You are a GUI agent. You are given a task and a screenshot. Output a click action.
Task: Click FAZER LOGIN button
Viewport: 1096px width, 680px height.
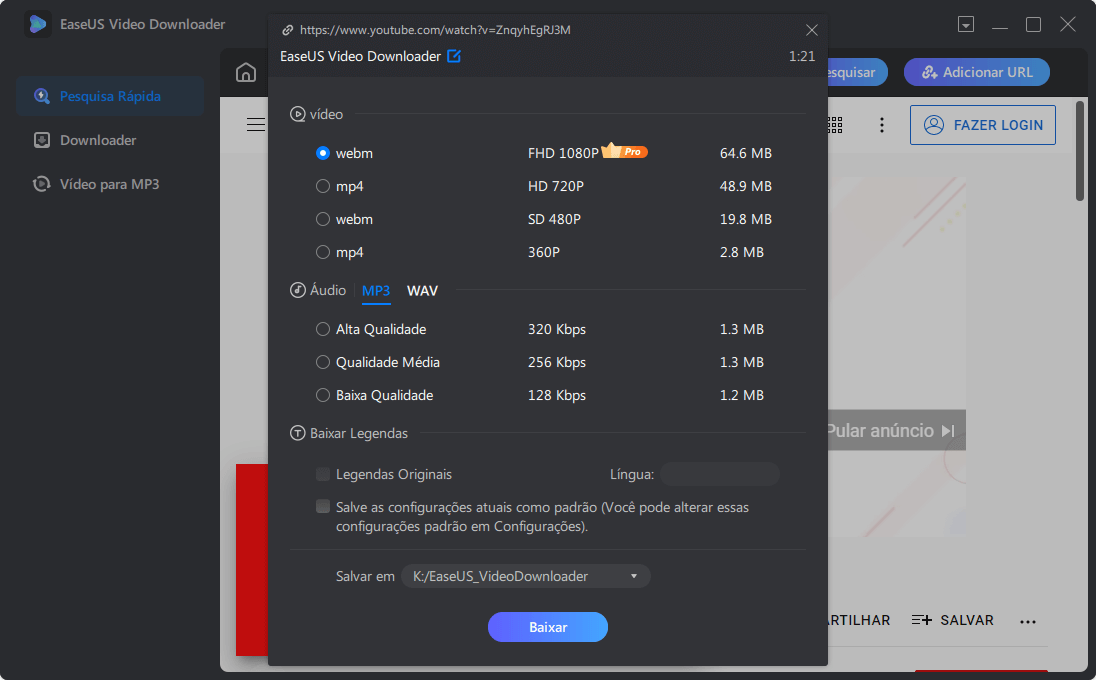(x=983, y=125)
